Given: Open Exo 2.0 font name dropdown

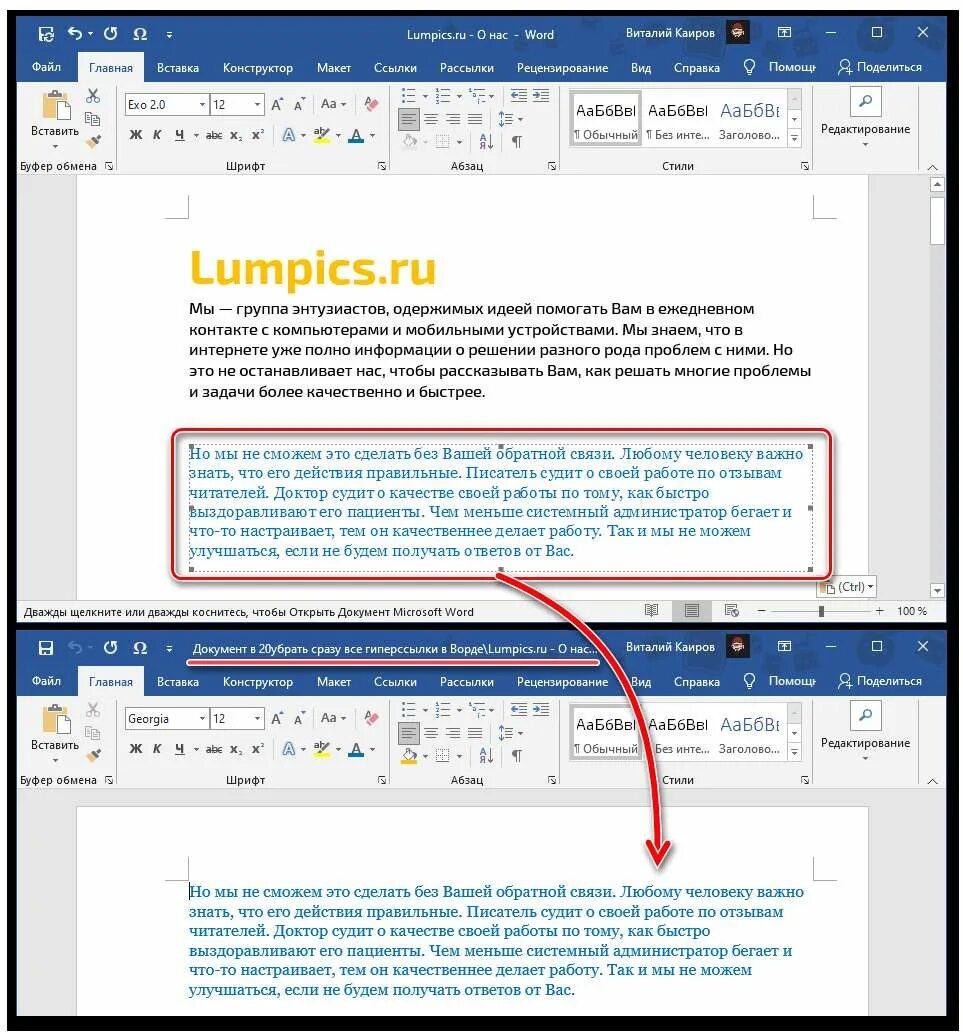Looking at the screenshot, I should tap(202, 104).
